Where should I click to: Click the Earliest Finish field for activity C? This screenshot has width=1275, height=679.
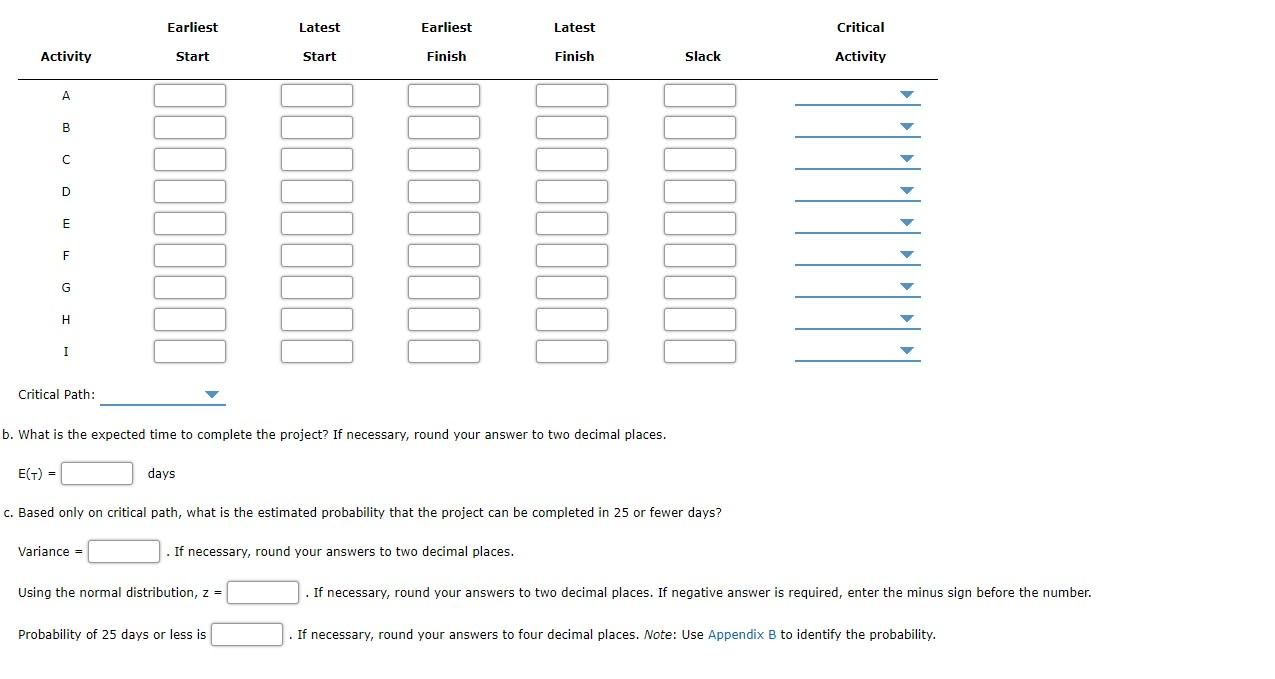click(445, 159)
